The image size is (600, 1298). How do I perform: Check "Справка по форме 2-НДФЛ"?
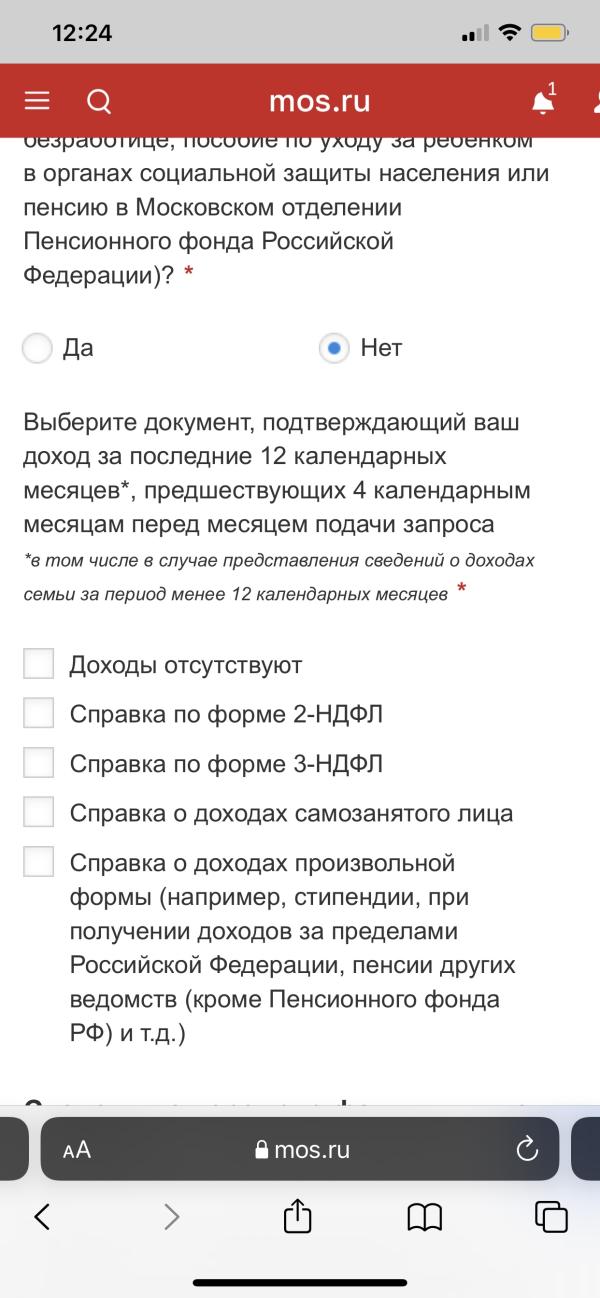pos(38,713)
